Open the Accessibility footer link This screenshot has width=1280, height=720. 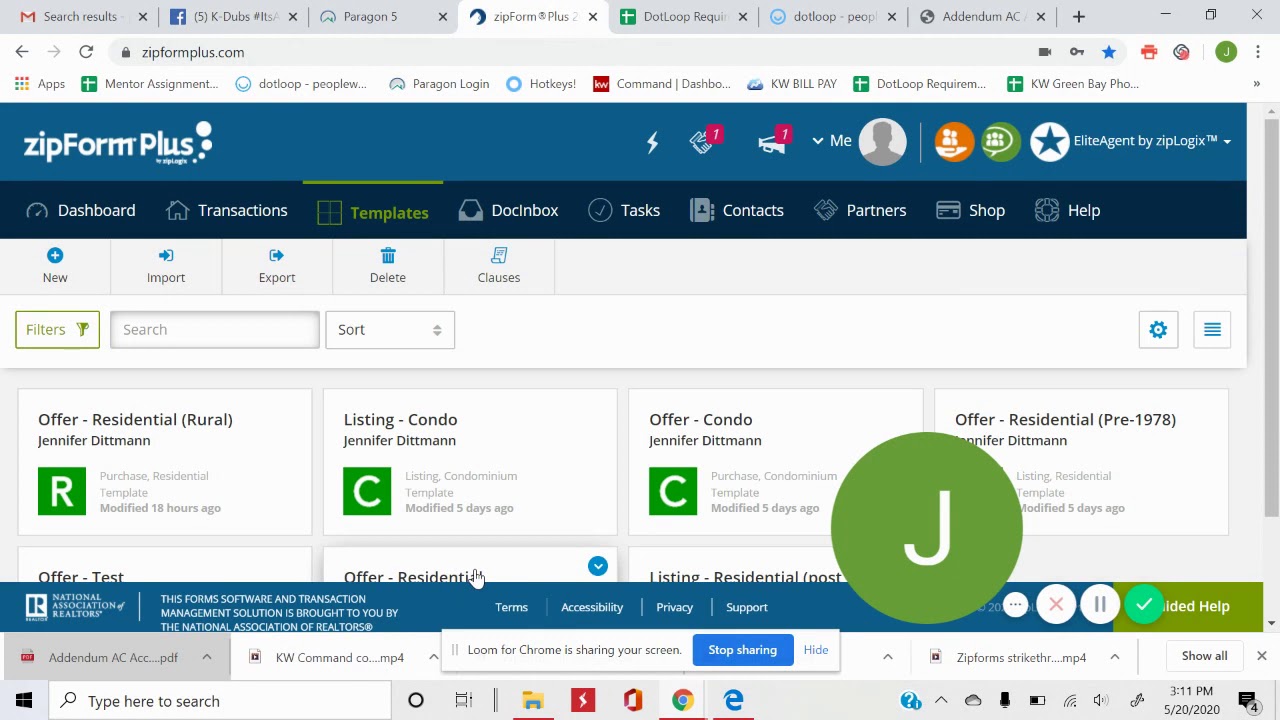click(x=592, y=607)
